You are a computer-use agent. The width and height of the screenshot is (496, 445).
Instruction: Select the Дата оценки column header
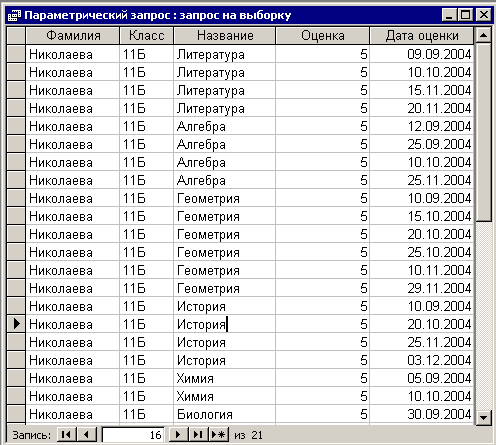coord(422,35)
